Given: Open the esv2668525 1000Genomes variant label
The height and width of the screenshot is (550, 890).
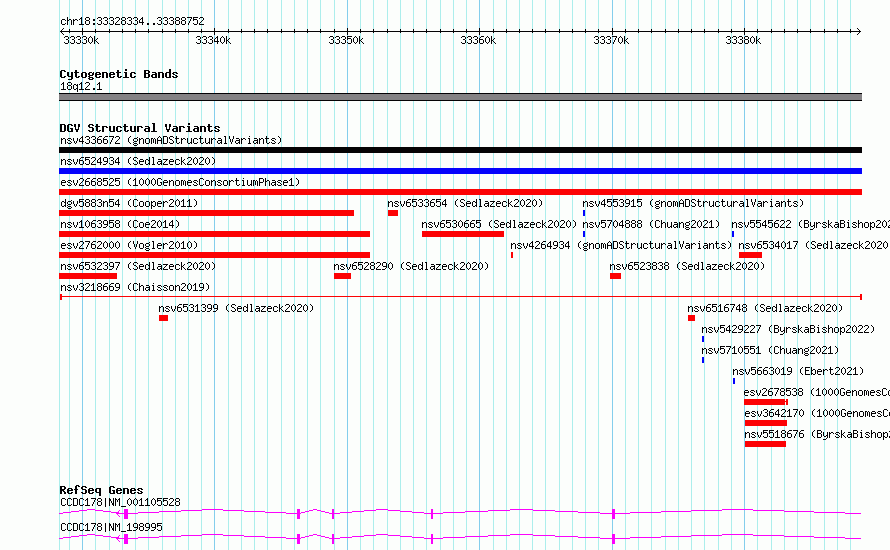Looking at the screenshot, I should 180,182.
